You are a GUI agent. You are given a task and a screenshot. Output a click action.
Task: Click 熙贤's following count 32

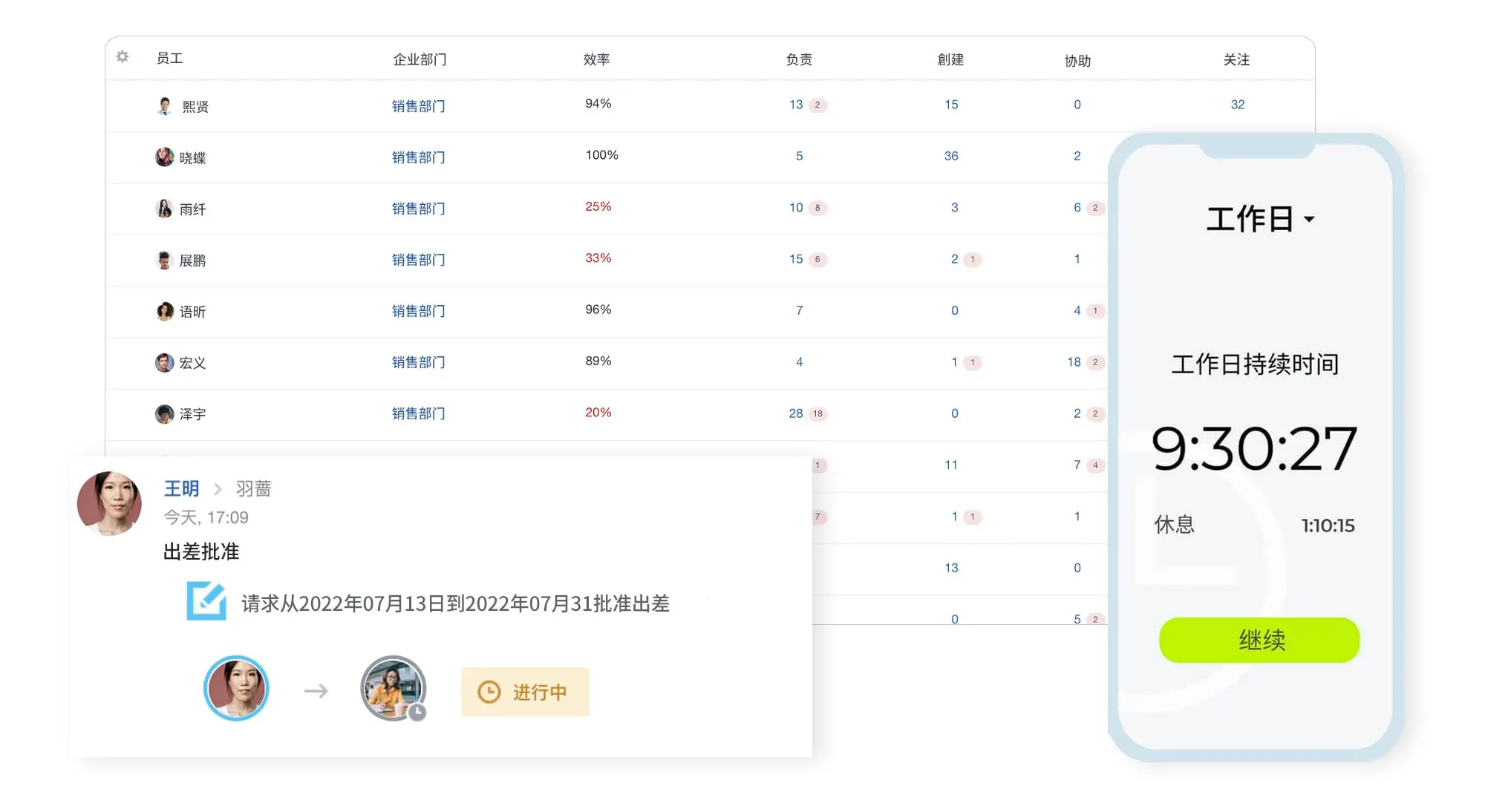click(x=1238, y=105)
